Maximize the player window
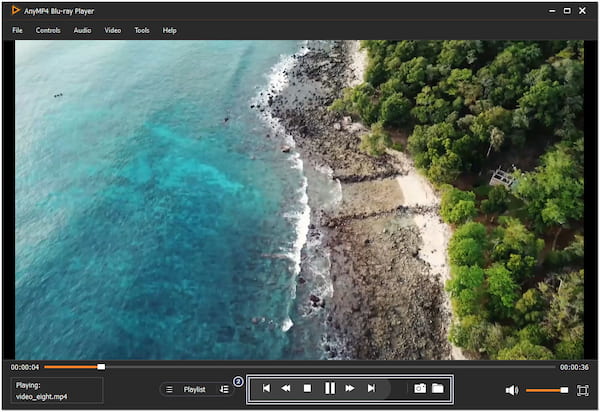 567,11
